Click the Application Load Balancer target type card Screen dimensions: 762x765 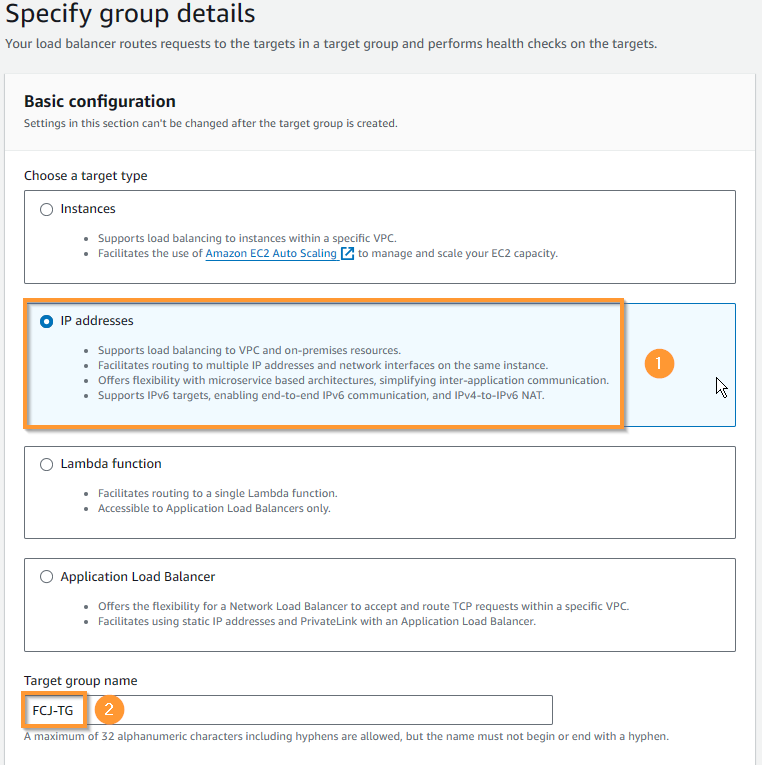pyautogui.click(x=380, y=605)
